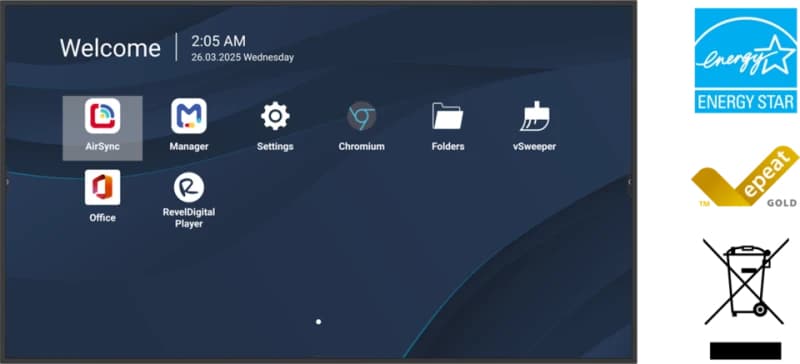800x364 pixels.
Task: Select the home page indicator dot
Action: tap(318, 322)
